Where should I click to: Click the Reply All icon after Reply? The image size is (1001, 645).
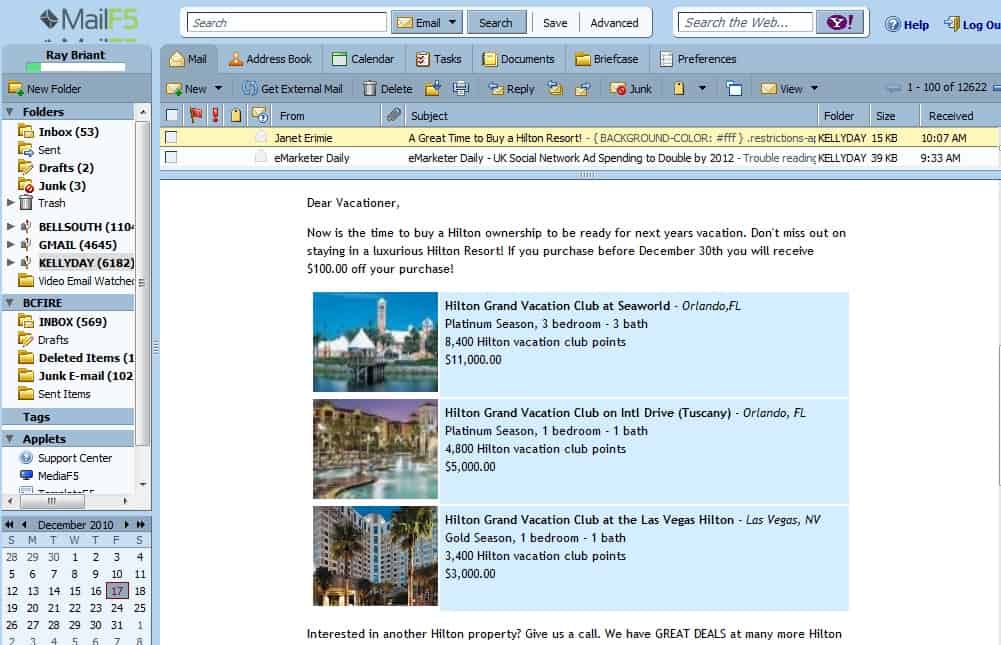click(555, 89)
